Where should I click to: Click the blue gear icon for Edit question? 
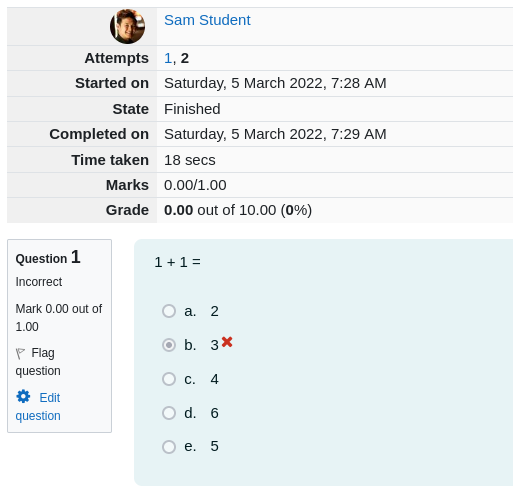pos(23,396)
